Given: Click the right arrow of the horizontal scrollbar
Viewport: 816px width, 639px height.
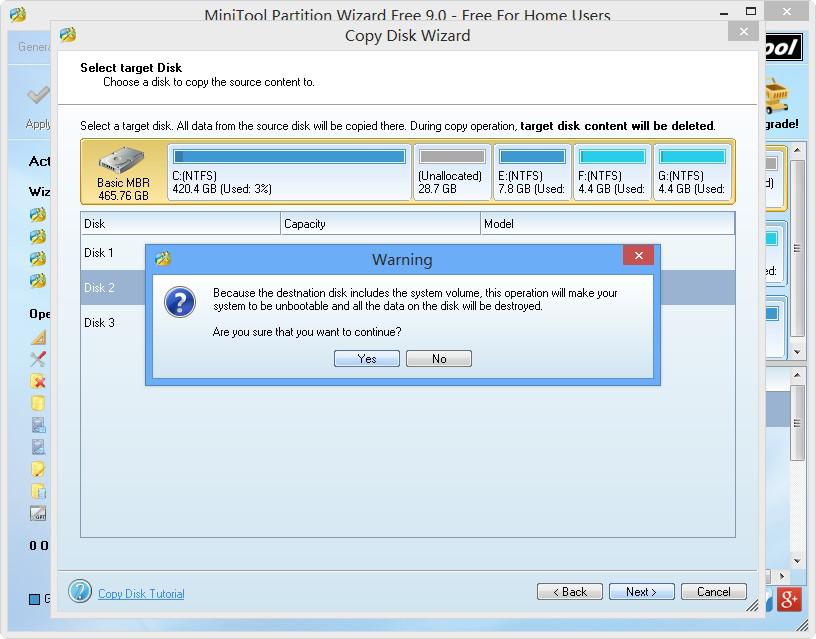Looking at the screenshot, I should tap(782, 576).
